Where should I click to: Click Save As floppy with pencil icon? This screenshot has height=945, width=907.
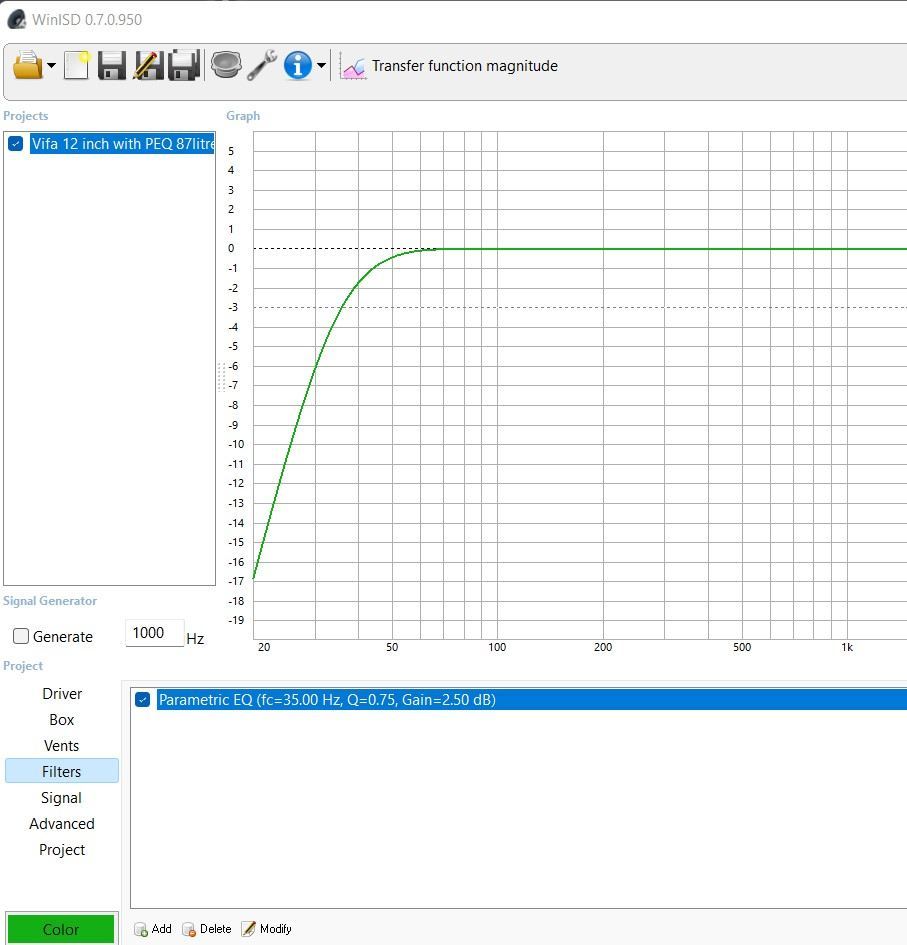click(x=148, y=65)
